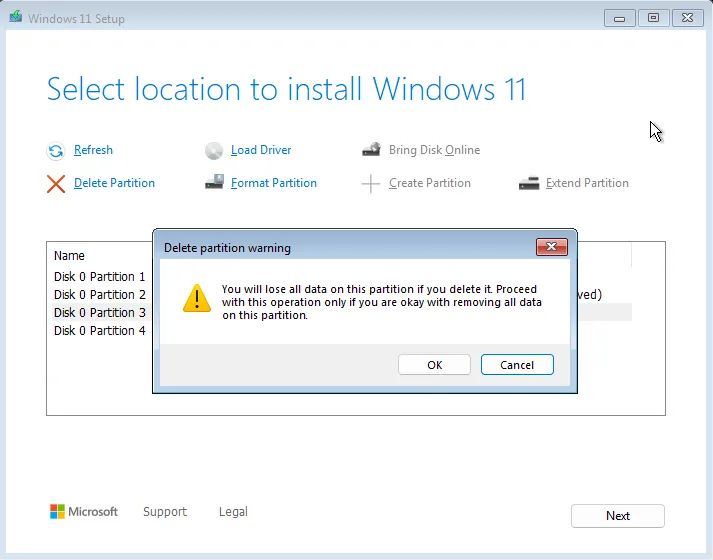Click the Refresh circular arrows icon

pyautogui.click(x=56, y=151)
